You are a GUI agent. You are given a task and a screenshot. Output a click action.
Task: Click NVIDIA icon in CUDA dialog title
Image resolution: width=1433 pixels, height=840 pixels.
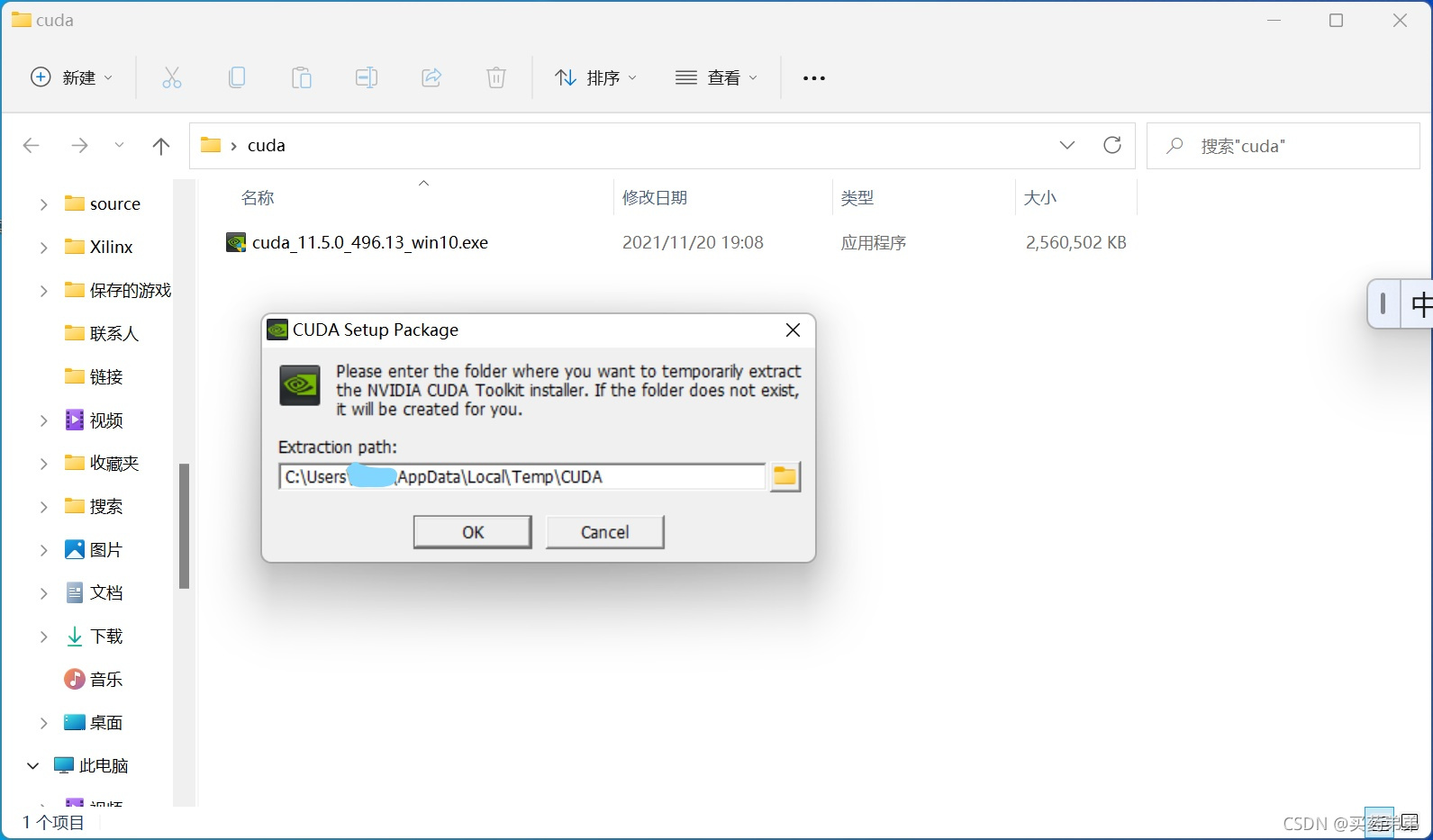(x=277, y=330)
